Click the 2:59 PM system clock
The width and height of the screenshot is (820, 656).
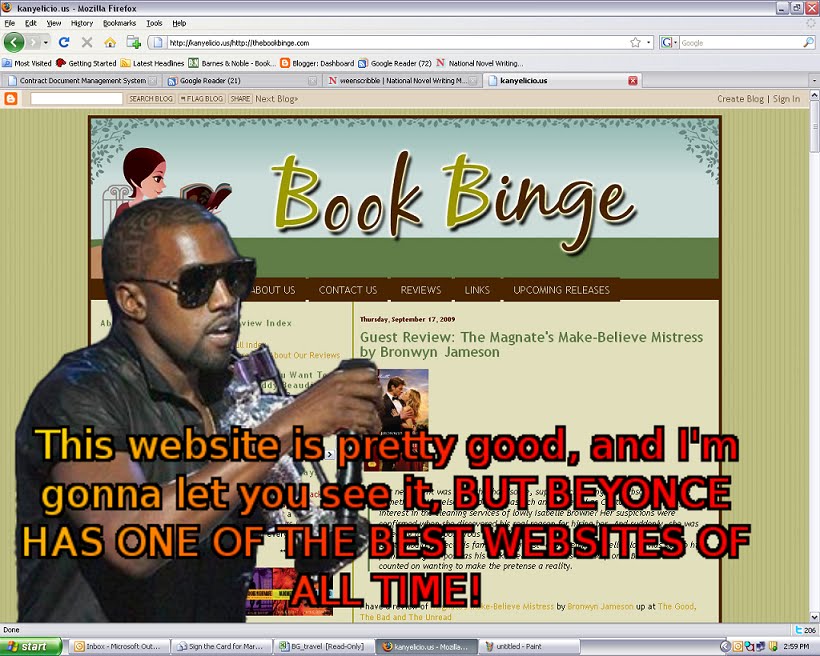(796, 647)
